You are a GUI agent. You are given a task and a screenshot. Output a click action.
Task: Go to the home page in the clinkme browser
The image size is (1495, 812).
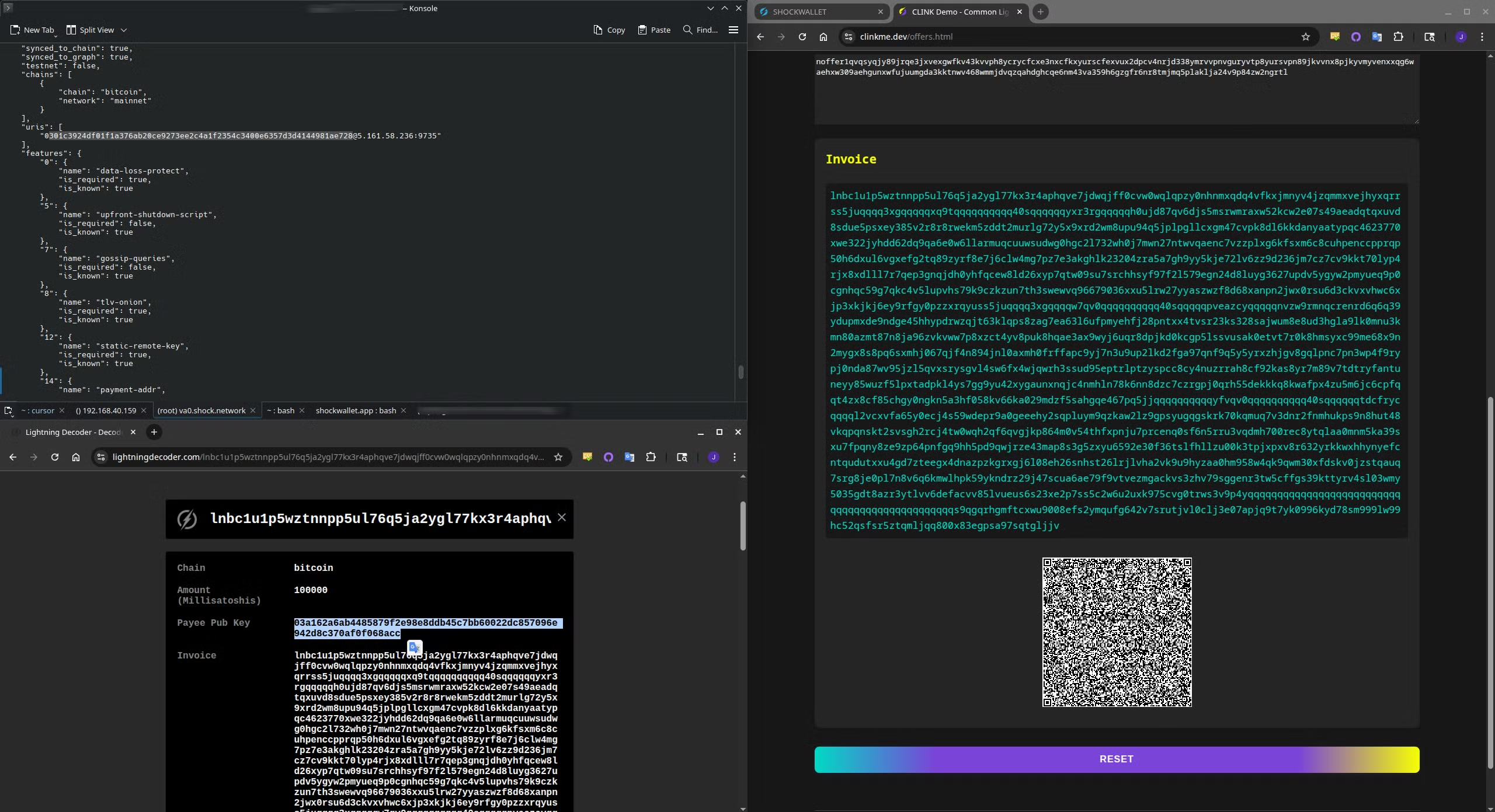pos(823,37)
